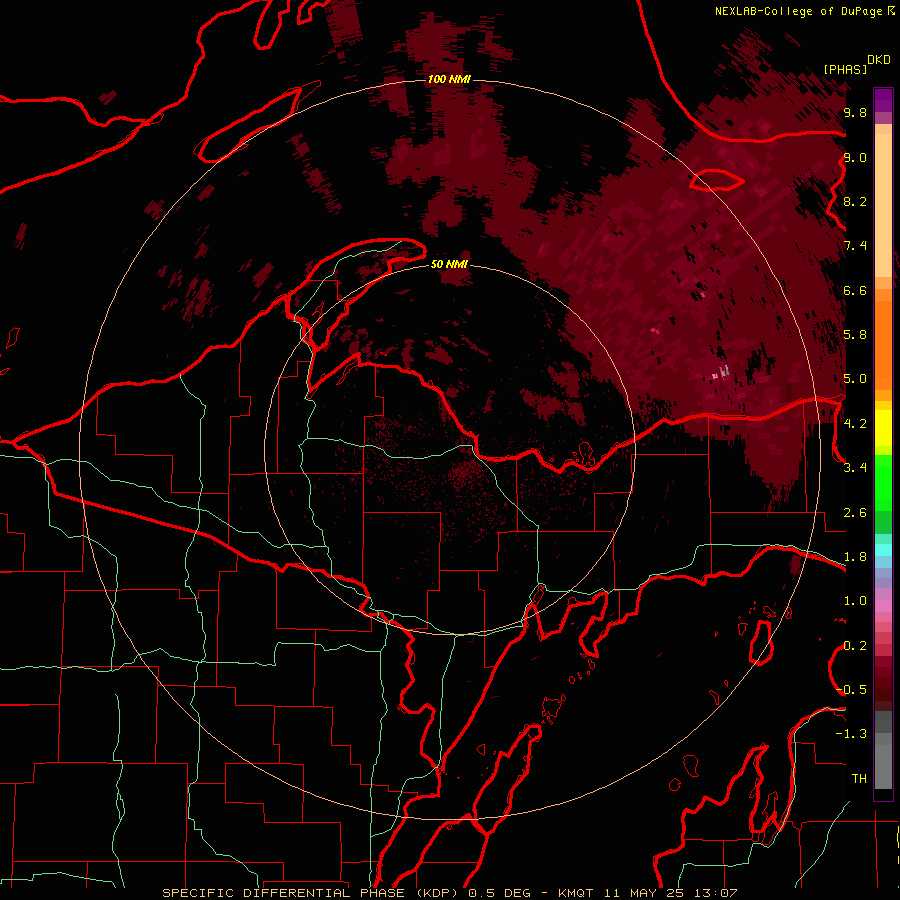Click the 2.6 scale value

(855, 513)
